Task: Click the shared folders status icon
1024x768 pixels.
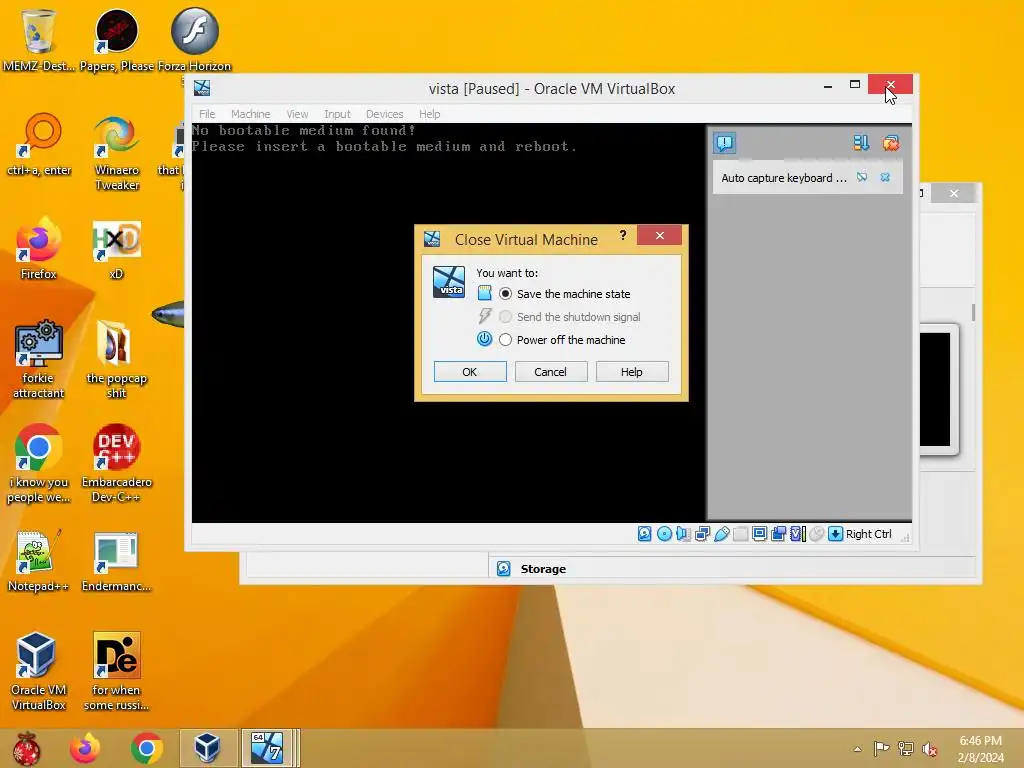Action: [x=741, y=534]
